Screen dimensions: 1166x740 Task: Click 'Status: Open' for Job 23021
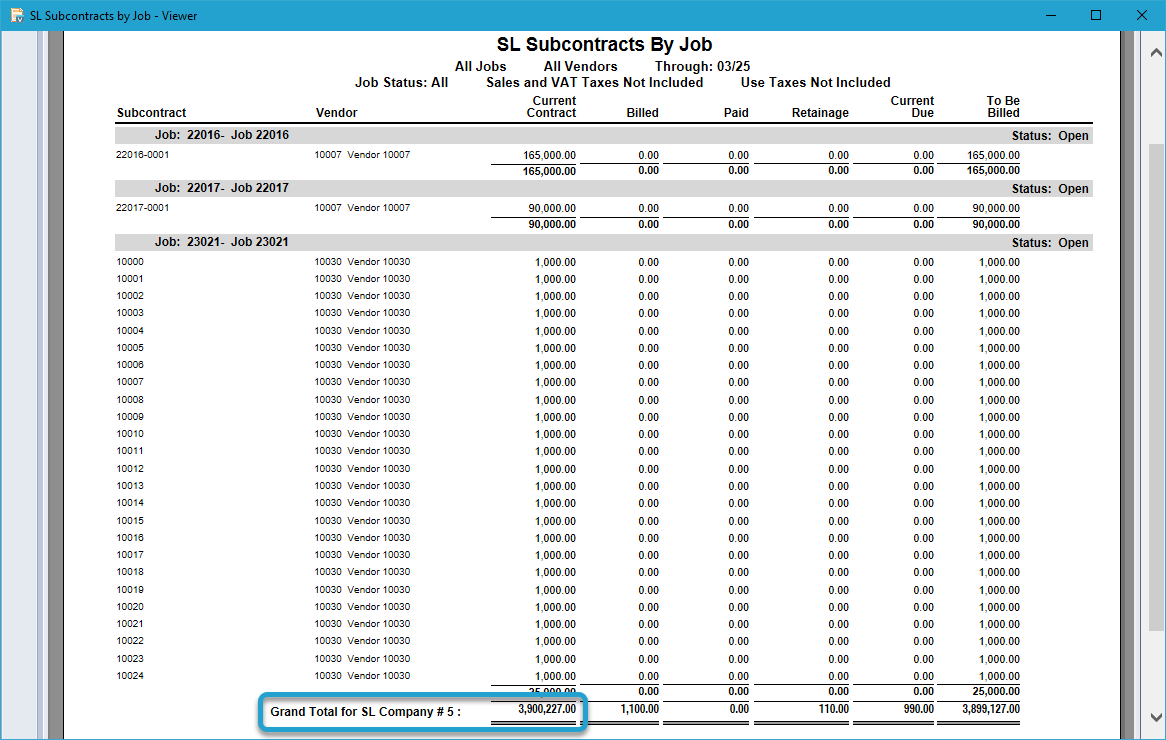(1050, 243)
